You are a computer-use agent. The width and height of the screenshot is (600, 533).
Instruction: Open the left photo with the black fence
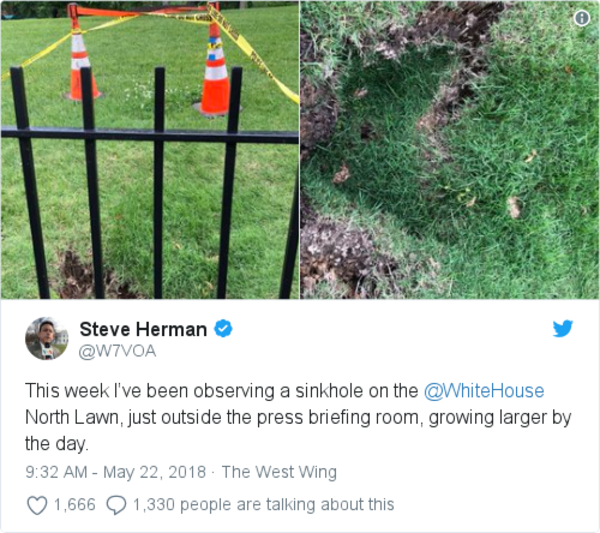150,150
